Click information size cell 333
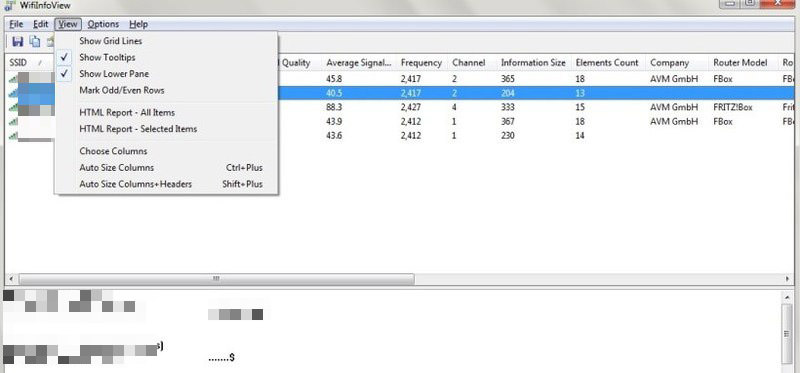 point(508,108)
